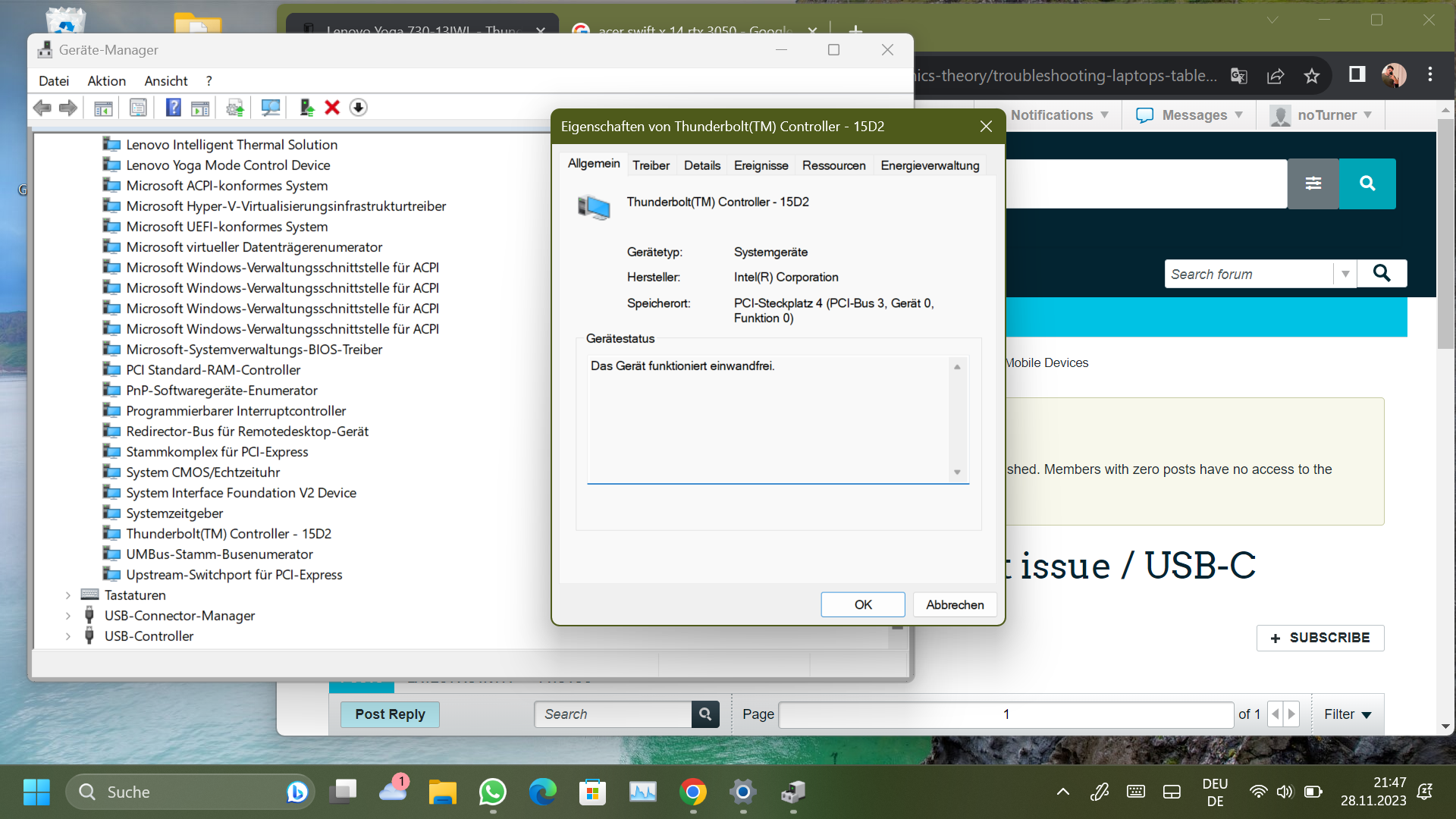Click the Search forum input field

coord(1248,275)
